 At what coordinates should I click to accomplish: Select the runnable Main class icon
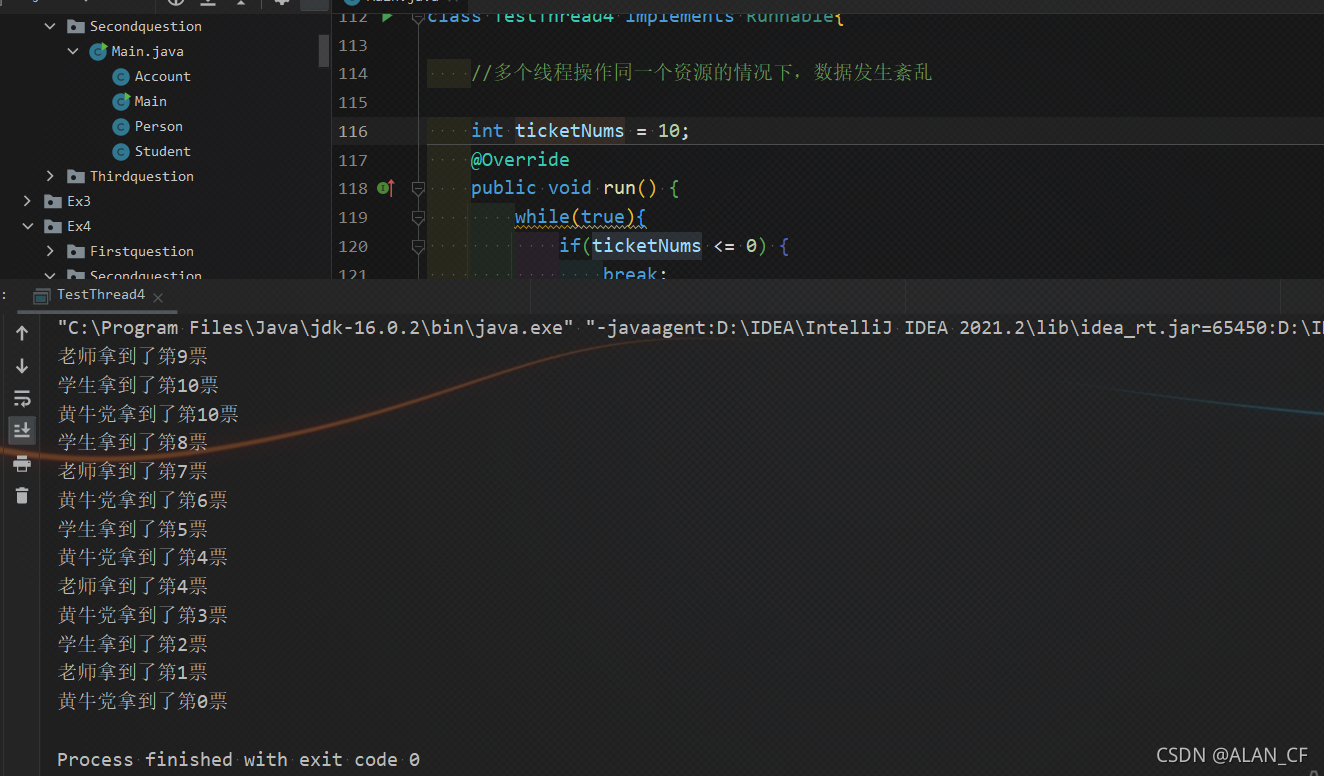click(121, 101)
